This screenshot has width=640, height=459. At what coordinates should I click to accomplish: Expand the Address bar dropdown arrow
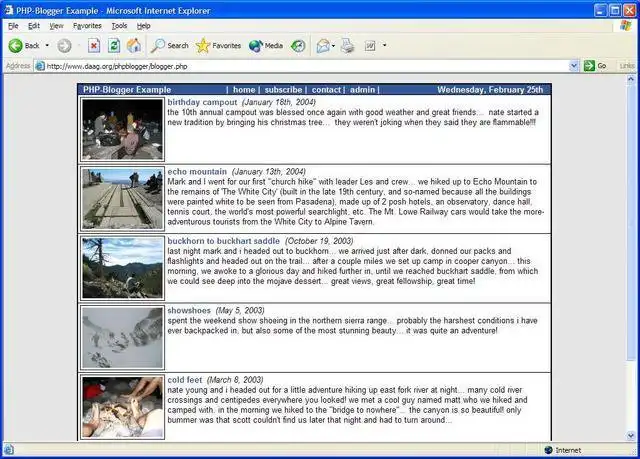(x=574, y=66)
